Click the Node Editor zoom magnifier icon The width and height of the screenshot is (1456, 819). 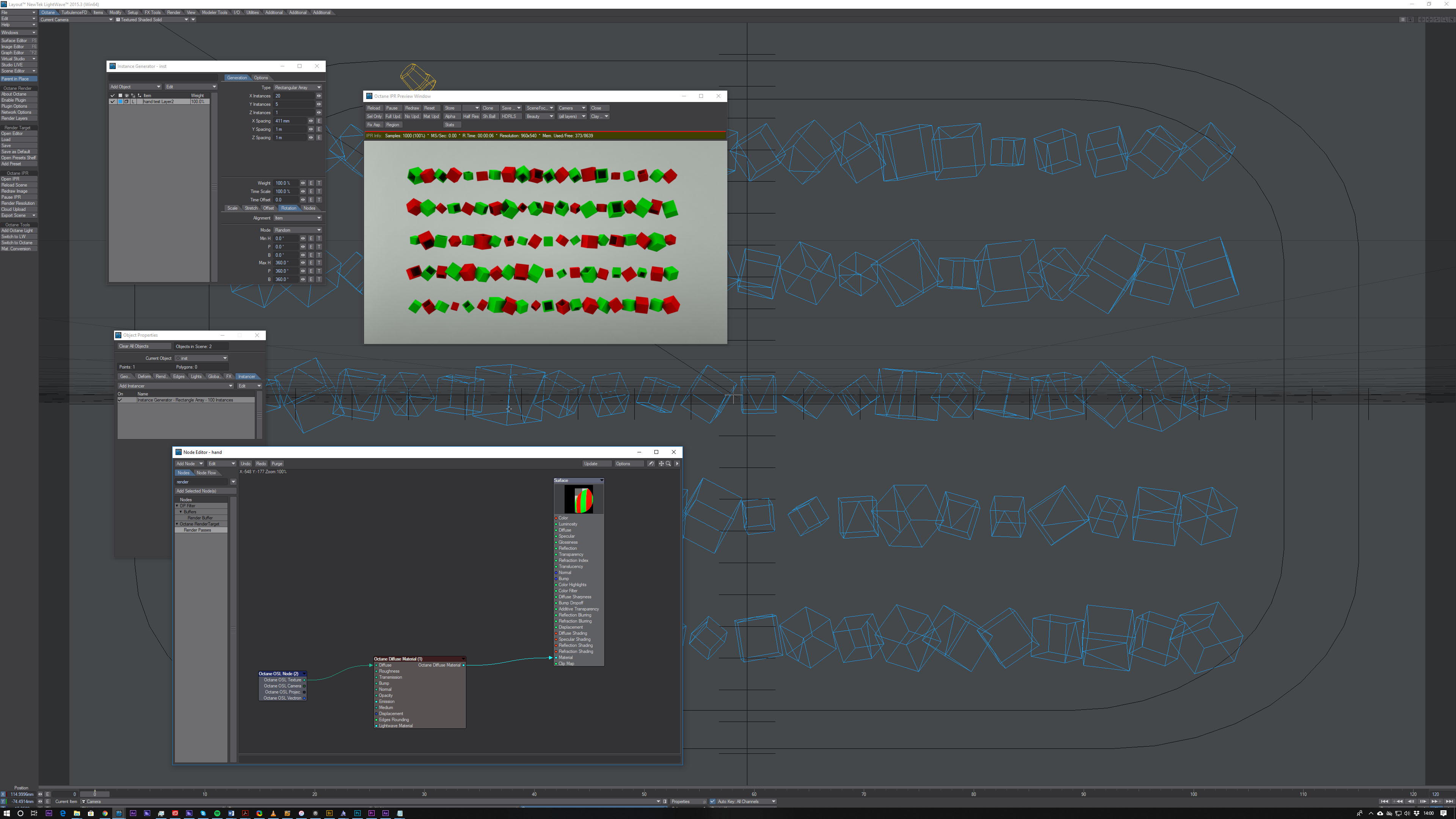[x=668, y=463]
